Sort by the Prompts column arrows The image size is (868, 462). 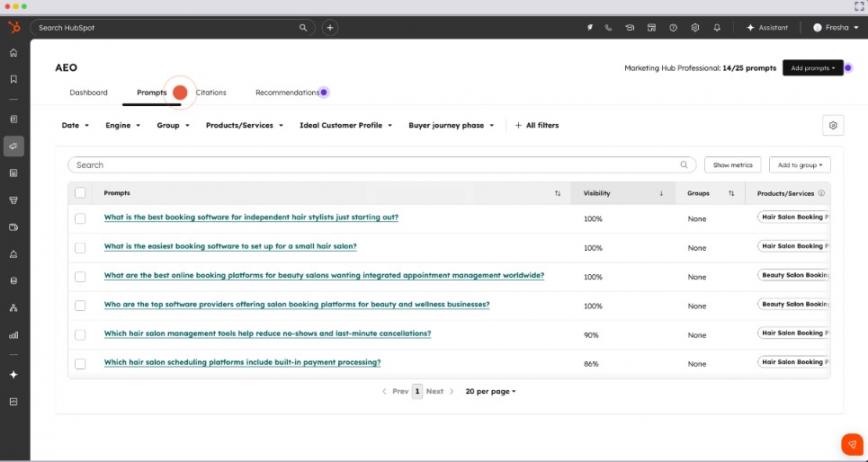pyautogui.click(x=557, y=193)
